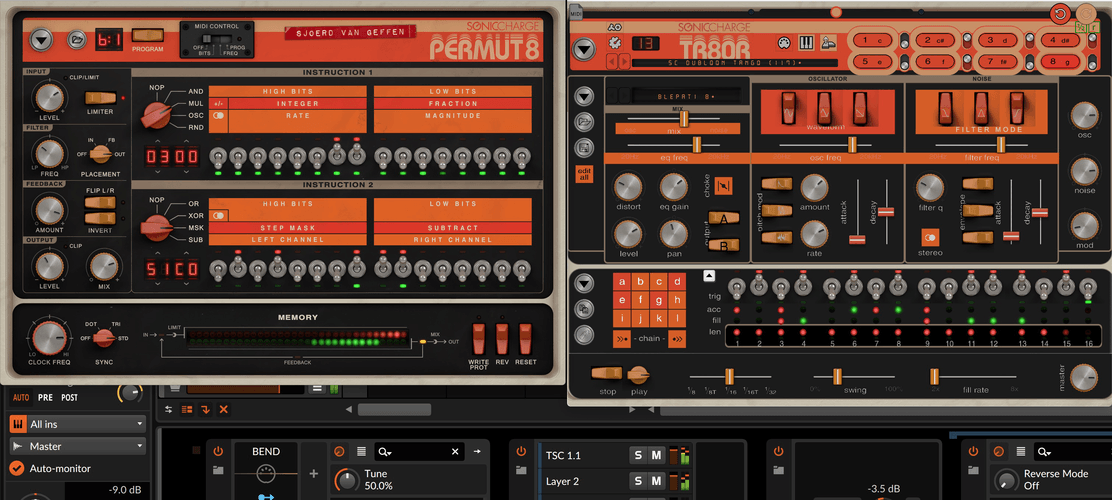Click the TR80R voice load folder icon

tap(585, 122)
